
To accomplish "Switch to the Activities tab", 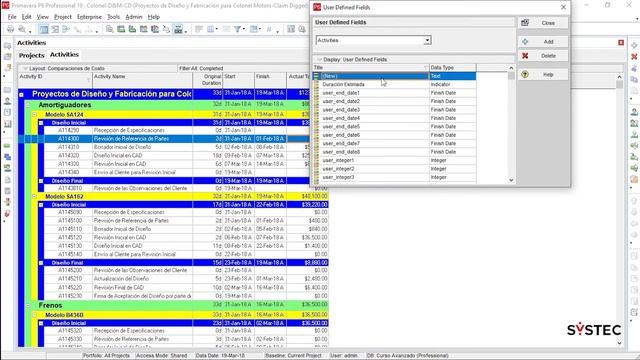I will (x=64, y=54).
